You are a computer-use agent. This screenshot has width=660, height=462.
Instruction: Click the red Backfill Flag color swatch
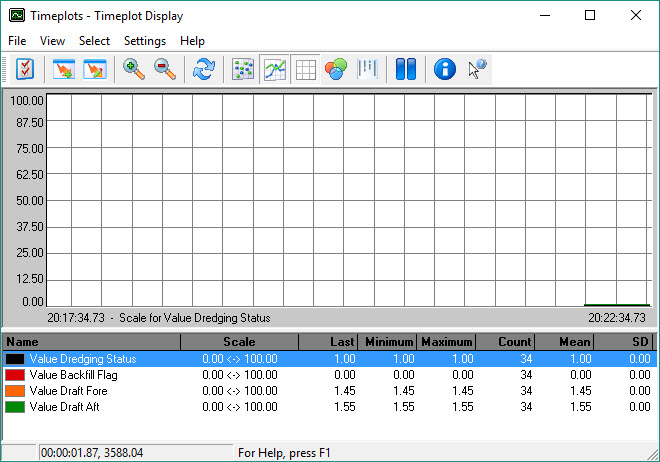pyautogui.click(x=15, y=375)
